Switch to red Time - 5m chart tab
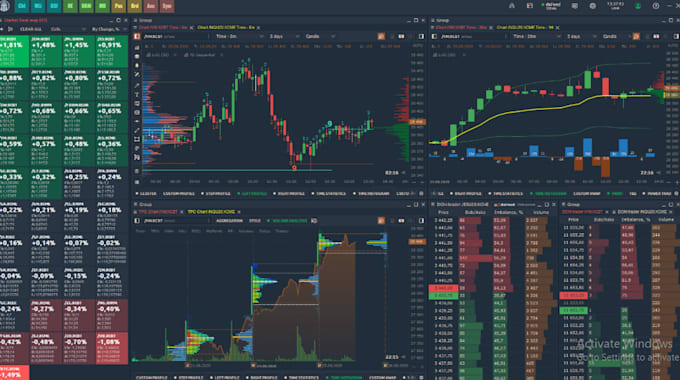Viewport: 680px width, 380px height. click(163, 27)
